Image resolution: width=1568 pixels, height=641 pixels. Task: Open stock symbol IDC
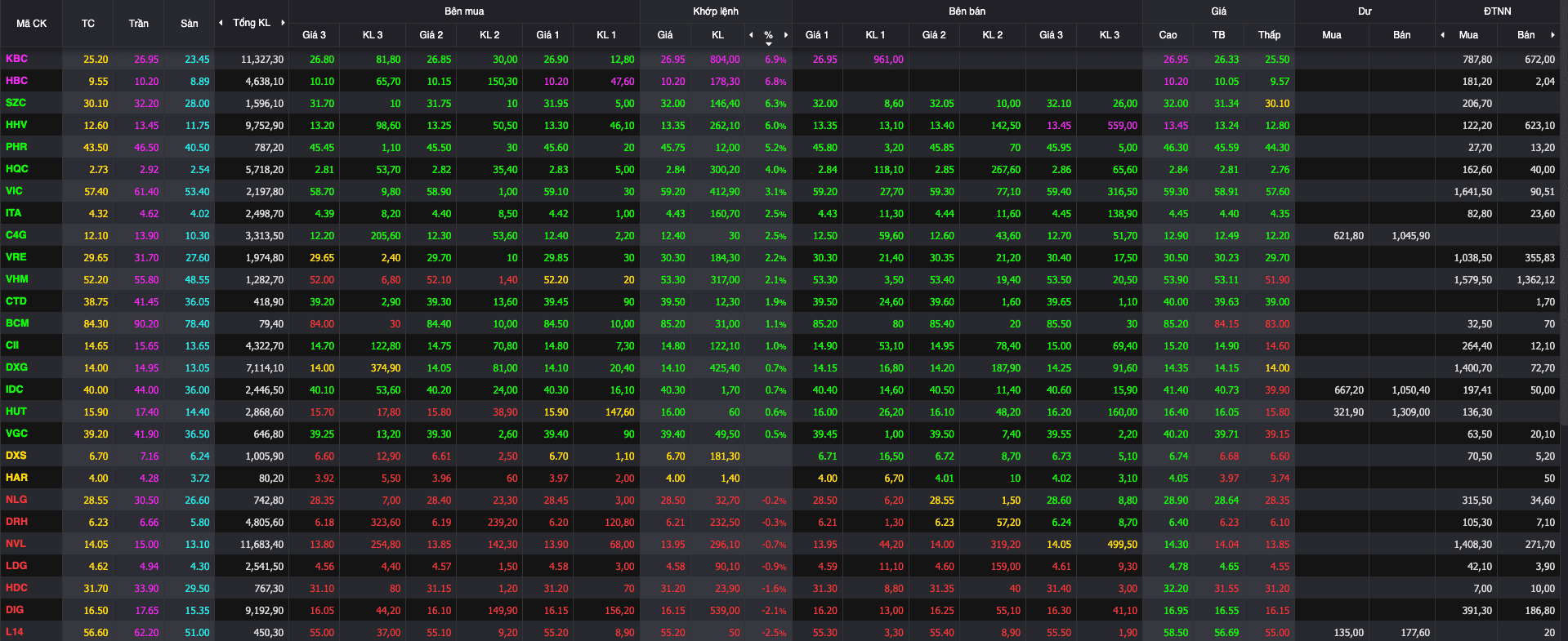15,389
